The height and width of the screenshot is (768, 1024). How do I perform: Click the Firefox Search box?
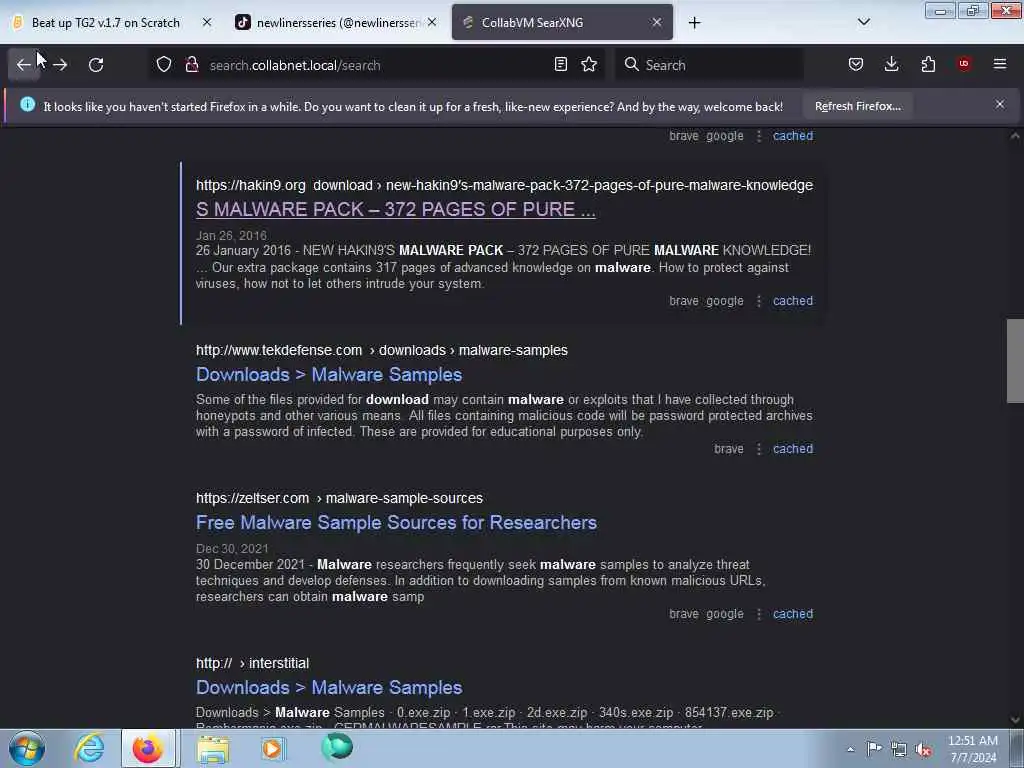click(x=709, y=65)
